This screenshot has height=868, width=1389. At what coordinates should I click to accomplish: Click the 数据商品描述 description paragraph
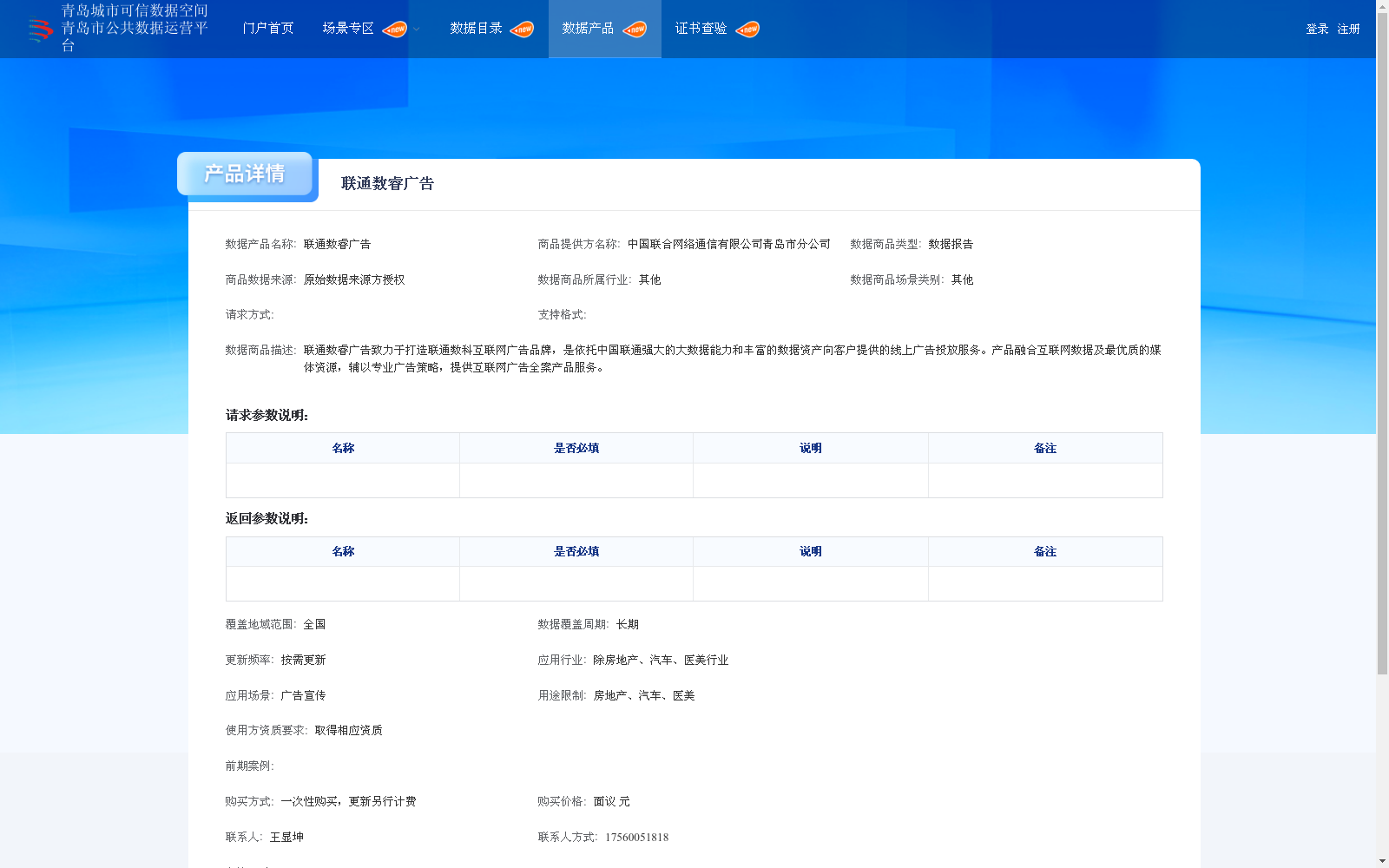(732, 359)
